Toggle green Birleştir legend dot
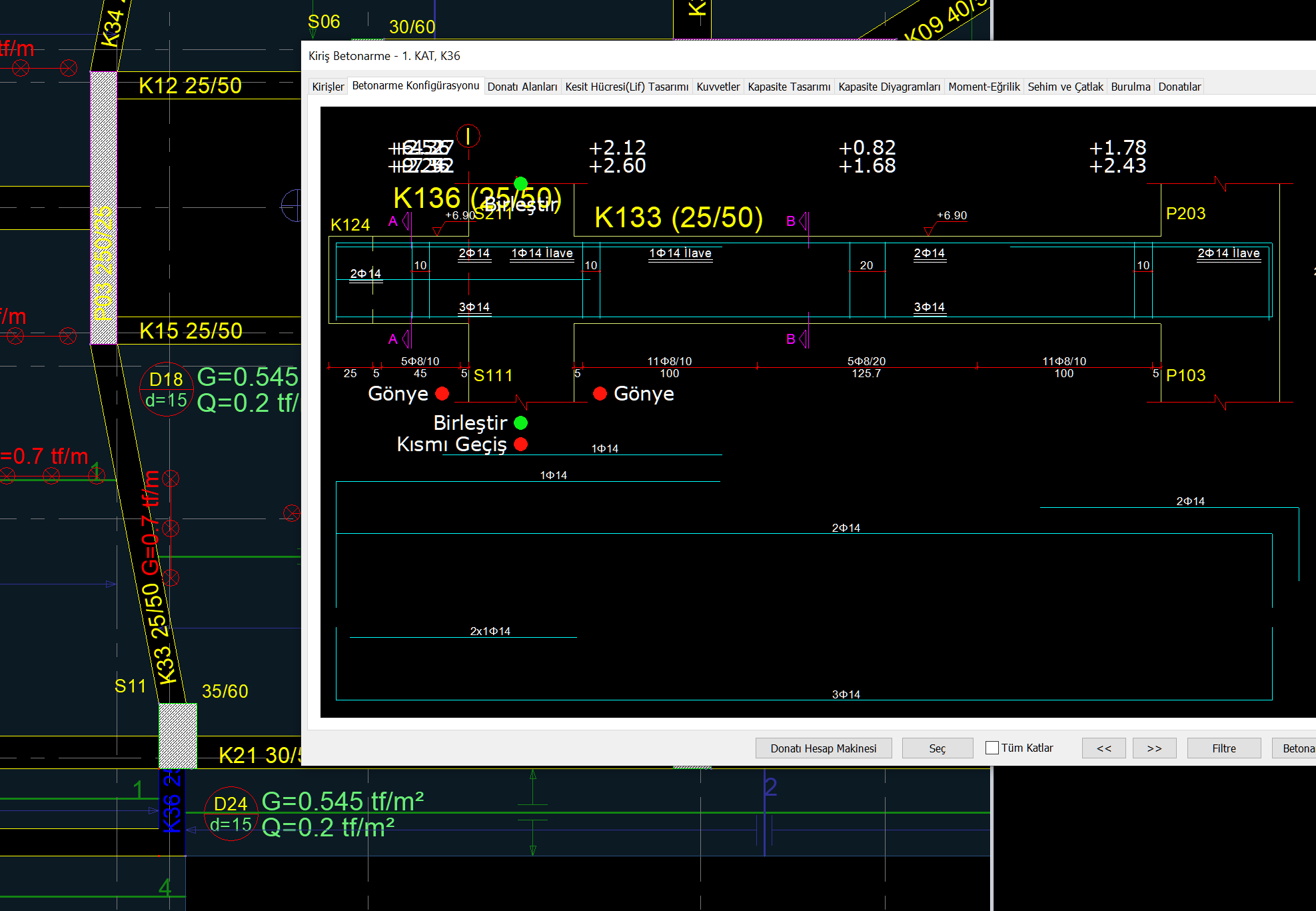 click(x=521, y=423)
